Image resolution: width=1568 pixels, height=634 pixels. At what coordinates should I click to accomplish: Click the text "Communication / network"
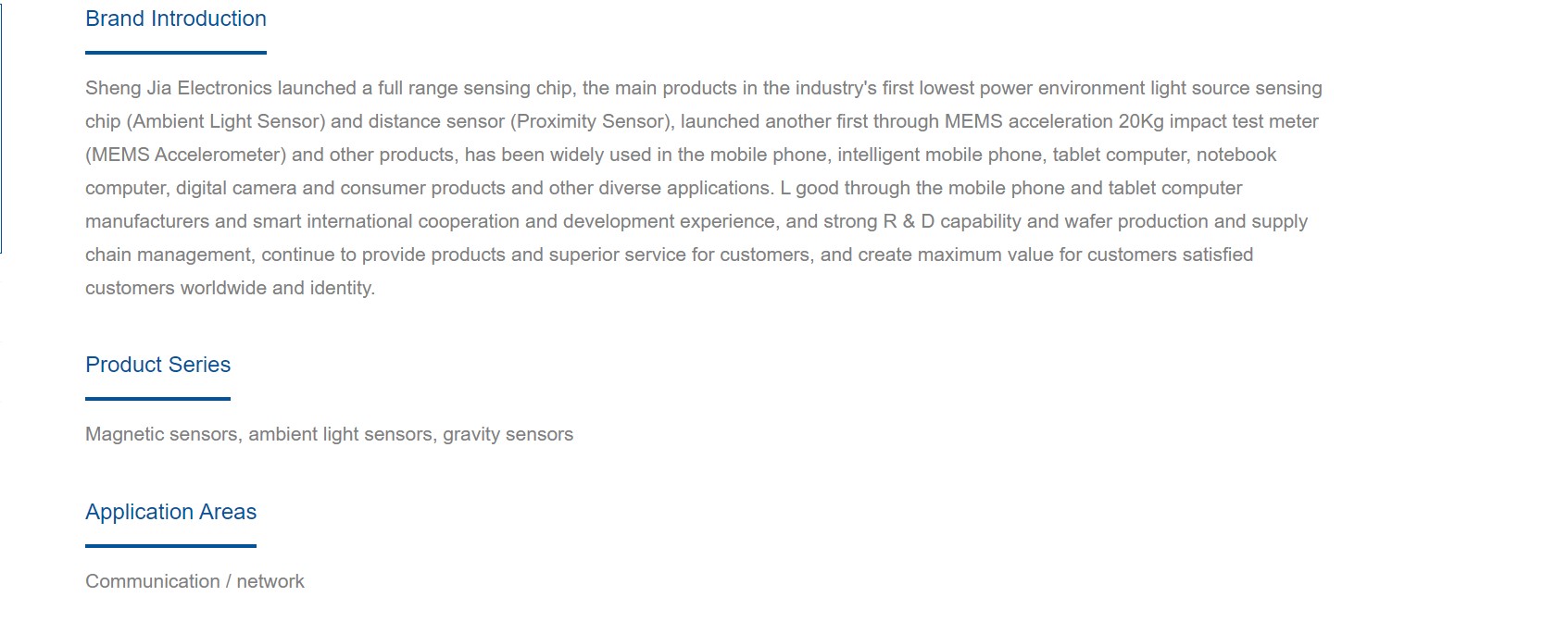pyautogui.click(x=194, y=581)
